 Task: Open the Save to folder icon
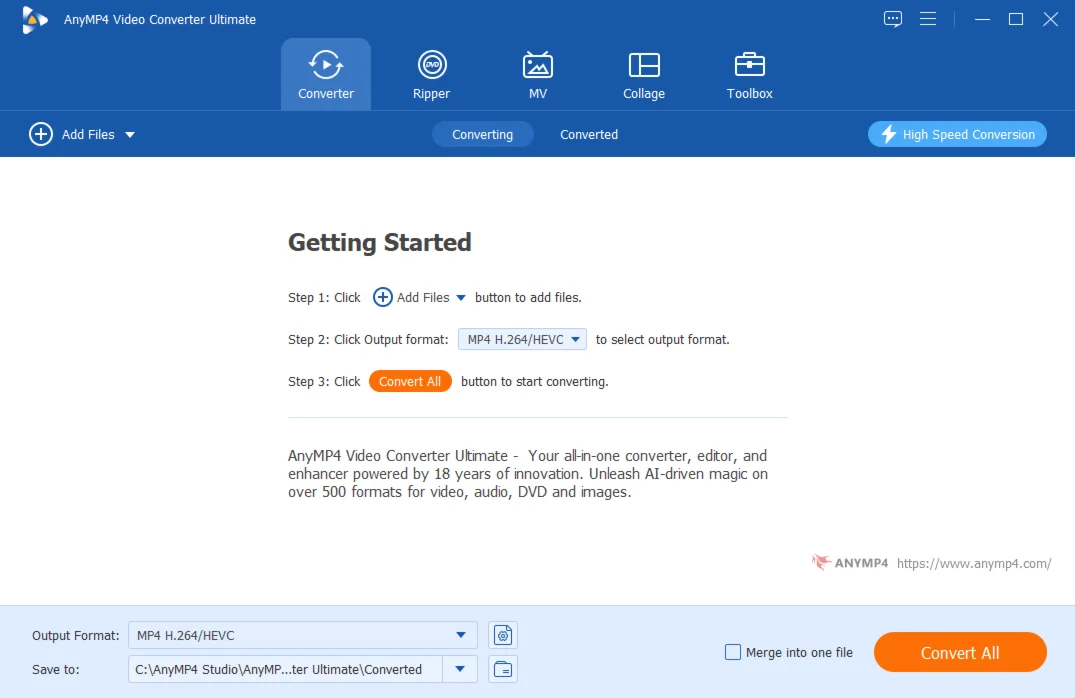[x=503, y=669]
